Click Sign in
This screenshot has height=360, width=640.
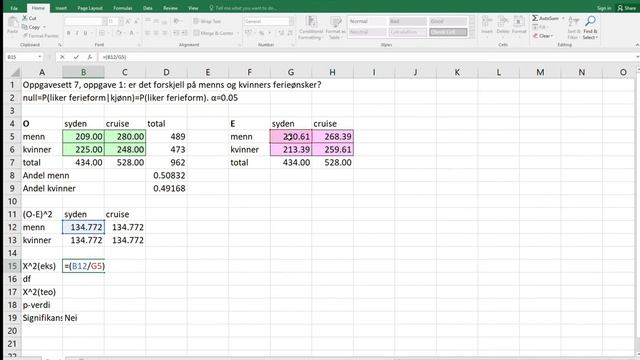tap(604, 8)
